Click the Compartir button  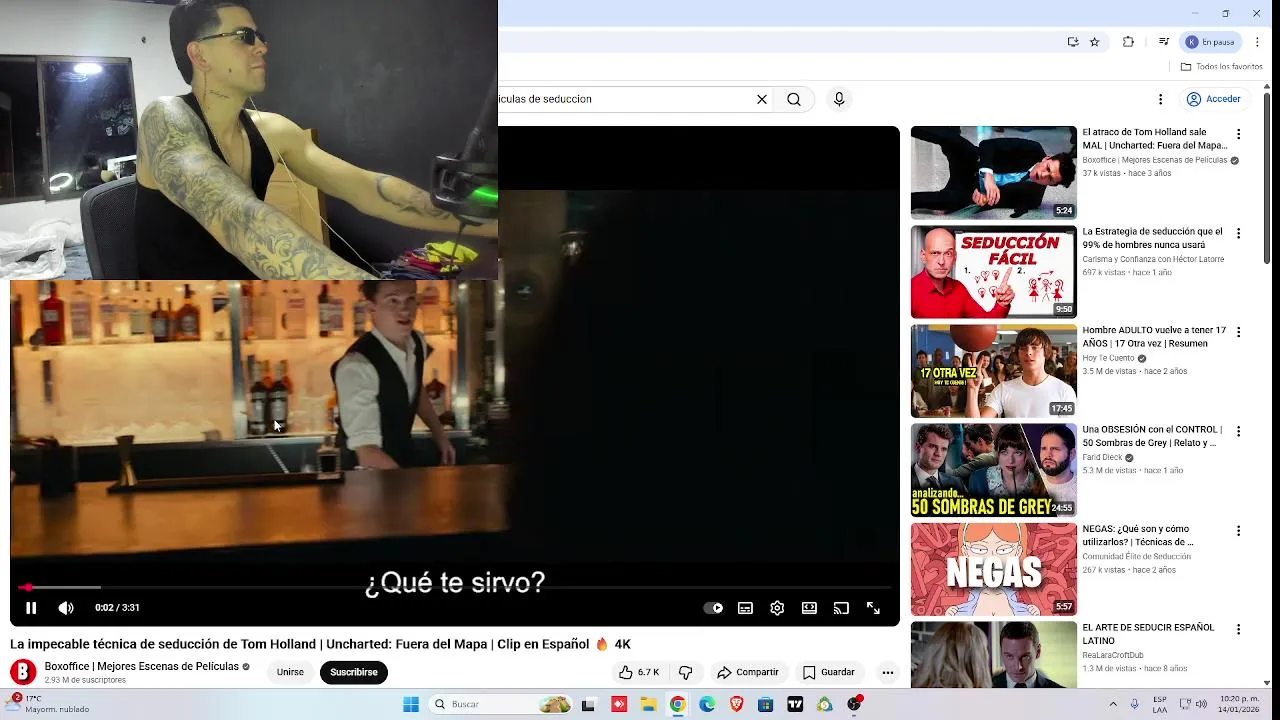point(748,672)
